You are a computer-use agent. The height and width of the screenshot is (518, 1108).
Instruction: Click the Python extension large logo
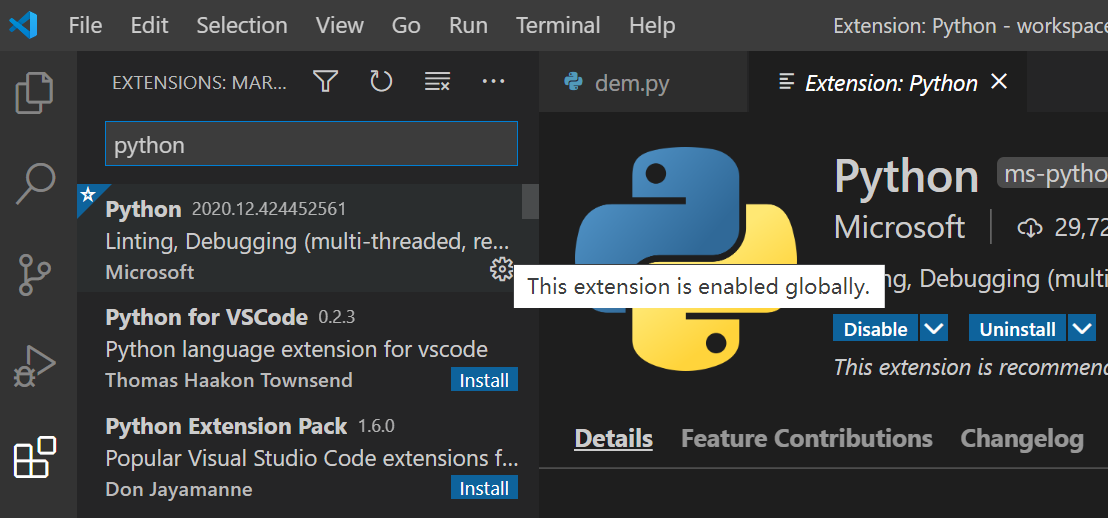point(685,259)
